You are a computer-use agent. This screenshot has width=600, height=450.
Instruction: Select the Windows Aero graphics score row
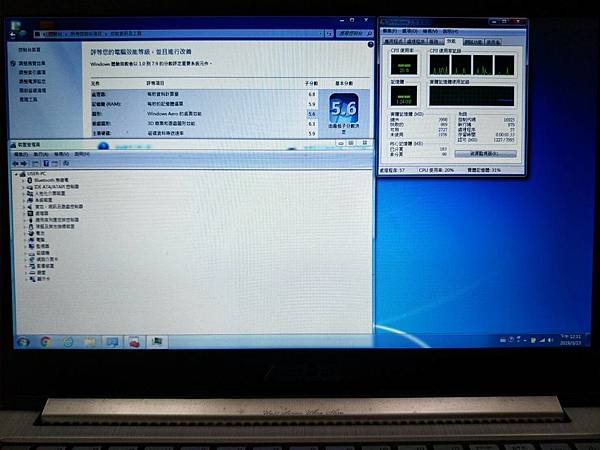point(204,114)
